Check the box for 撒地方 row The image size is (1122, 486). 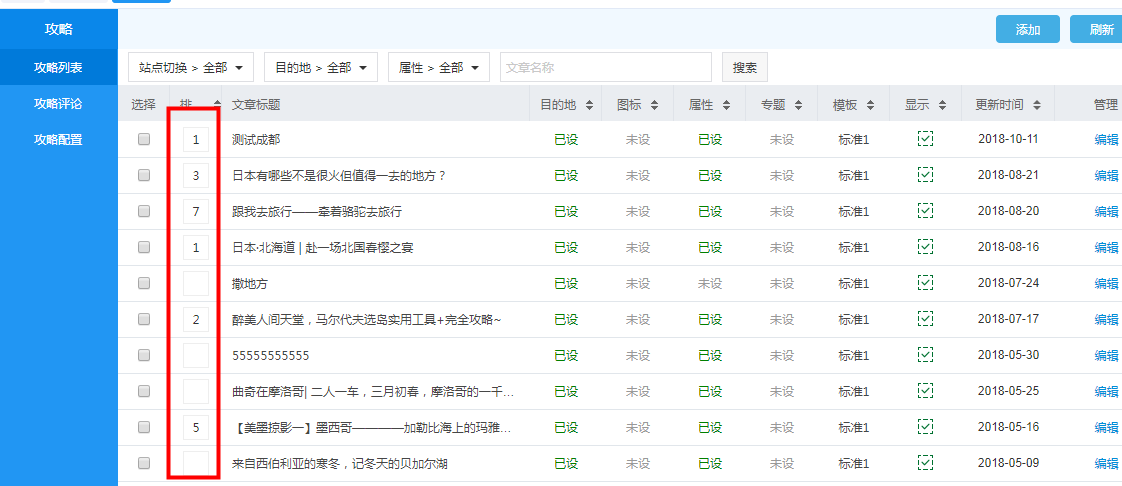coord(144,283)
